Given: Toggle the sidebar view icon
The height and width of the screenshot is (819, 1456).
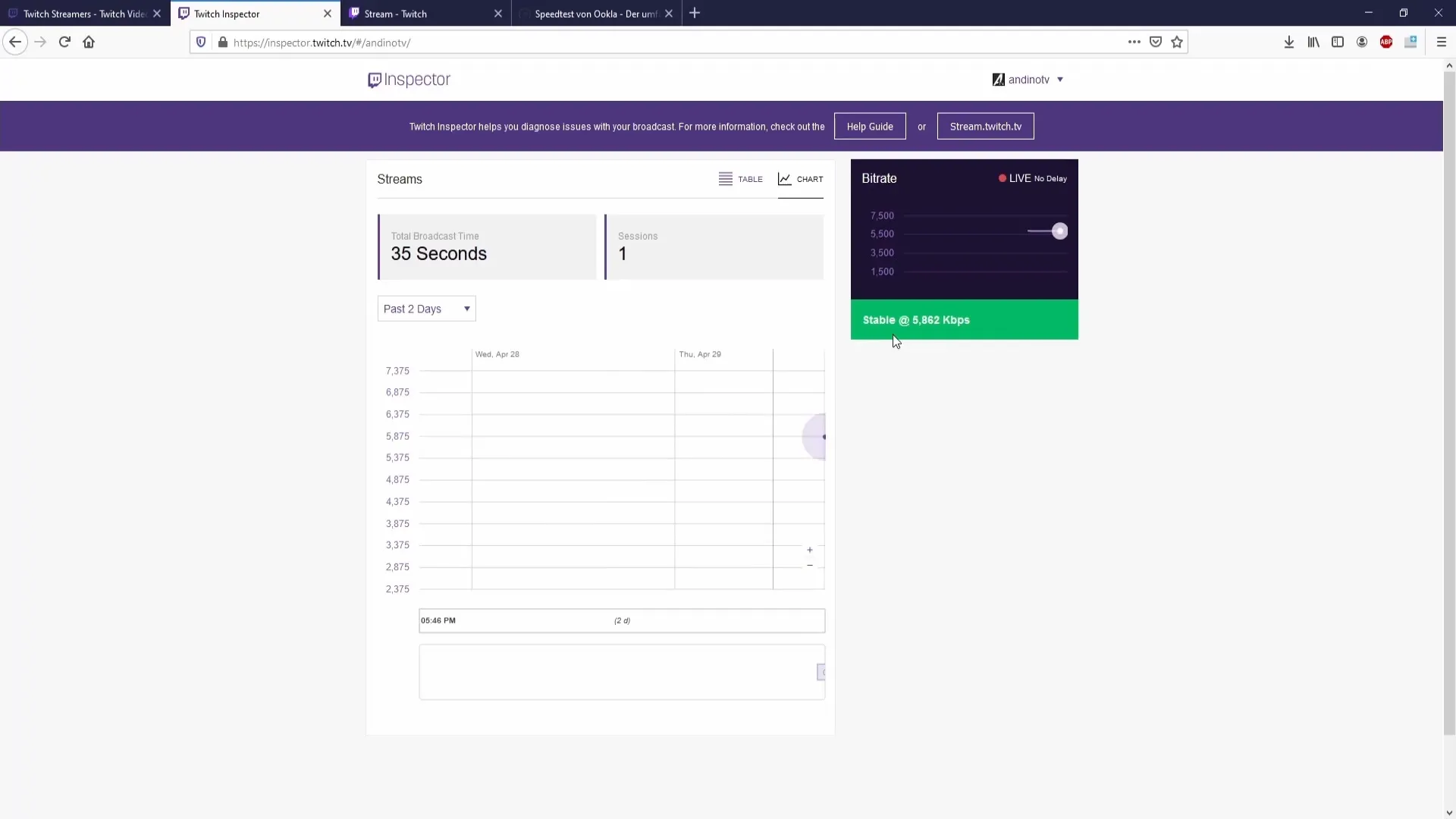Looking at the screenshot, I should [x=1338, y=42].
